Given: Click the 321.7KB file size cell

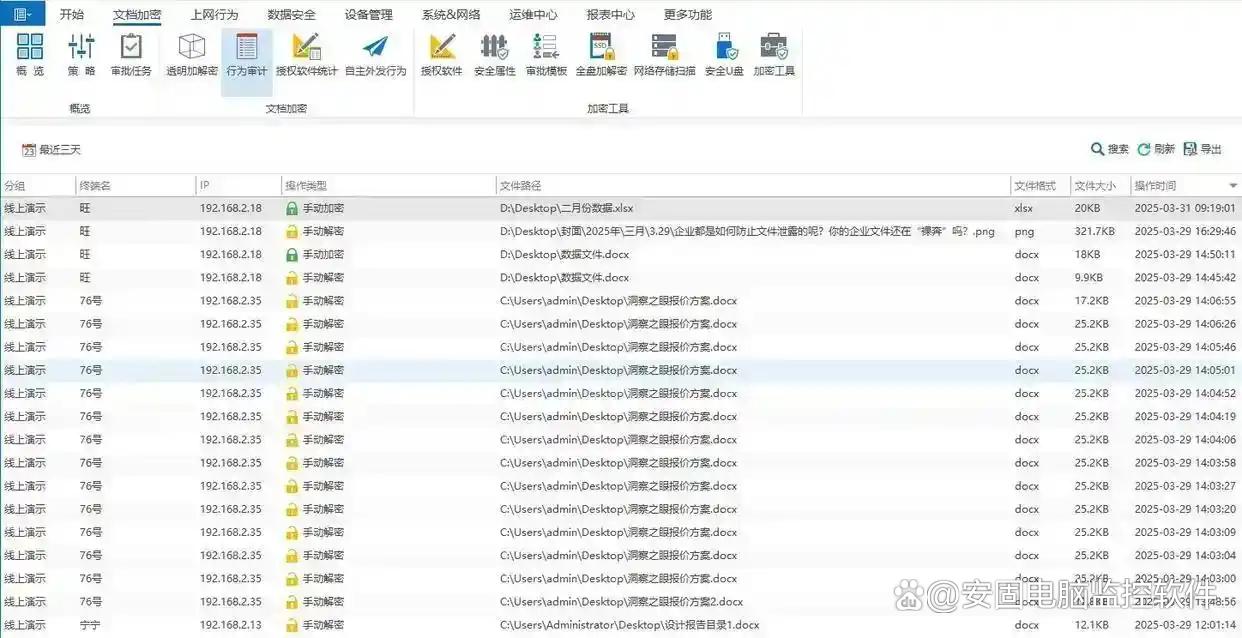Looking at the screenshot, I should pyautogui.click(x=1095, y=231).
